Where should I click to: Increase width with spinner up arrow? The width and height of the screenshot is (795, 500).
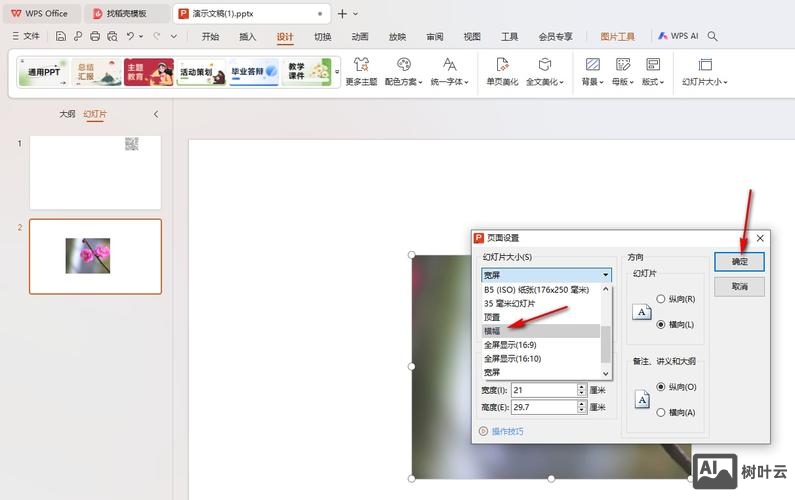pyautogui.click(x=582, y=387)
